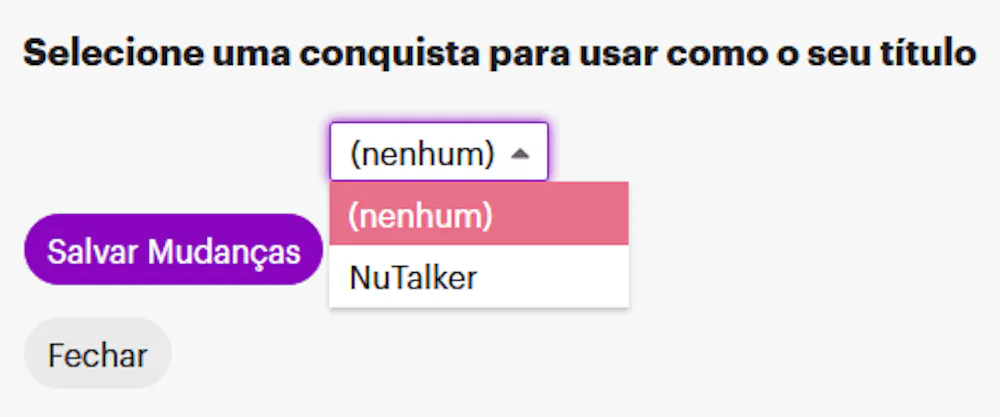Close the dialog using Fechar
The height and width of the screenshot is (417, 1000).
[98, 354]
